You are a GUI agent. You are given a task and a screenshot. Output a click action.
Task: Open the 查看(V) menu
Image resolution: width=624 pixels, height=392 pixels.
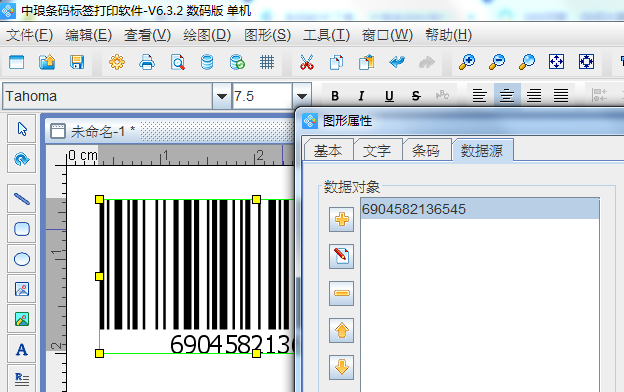click(147, 35)
